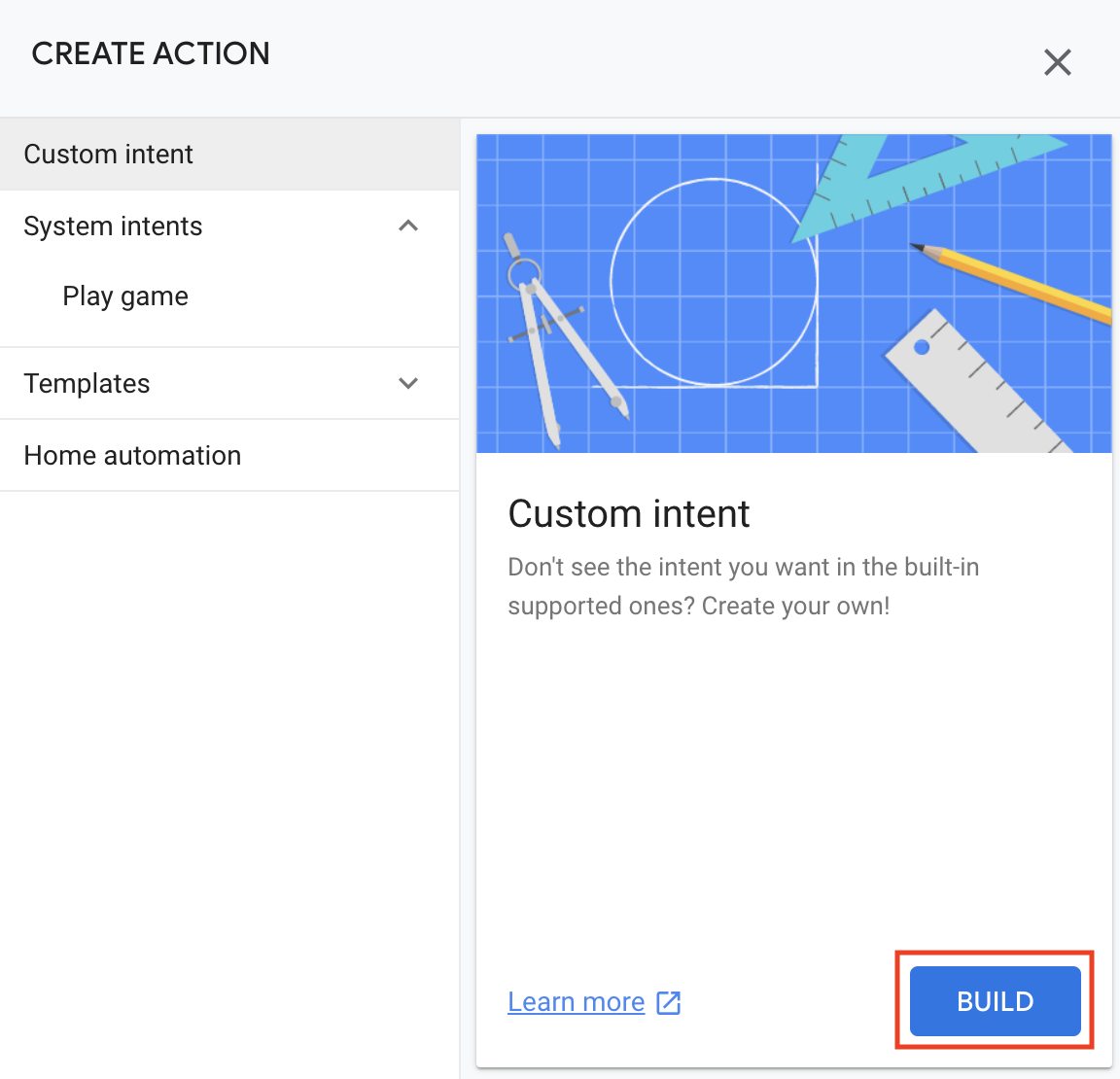Click the Custom intent card heading
Image resolution: width=1120 pixels, height=1079 pixels.
coord(629,513)
